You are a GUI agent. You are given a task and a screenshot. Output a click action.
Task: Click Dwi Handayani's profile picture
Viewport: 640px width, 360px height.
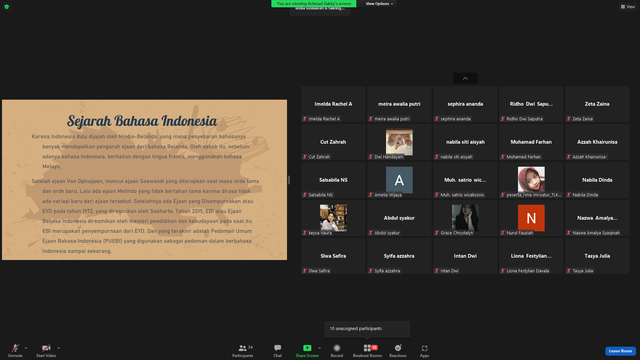tap(399, 142)
